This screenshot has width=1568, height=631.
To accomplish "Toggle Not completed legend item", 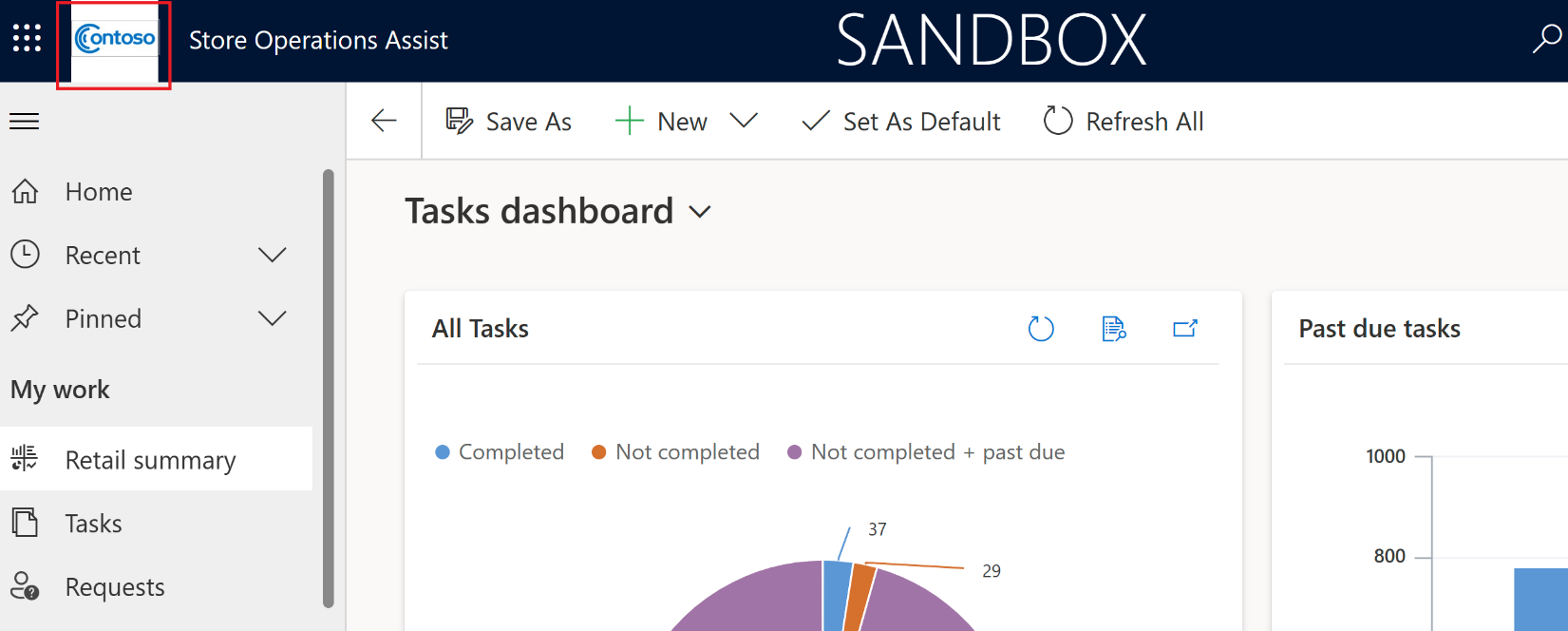I will [x=675, y=452].
